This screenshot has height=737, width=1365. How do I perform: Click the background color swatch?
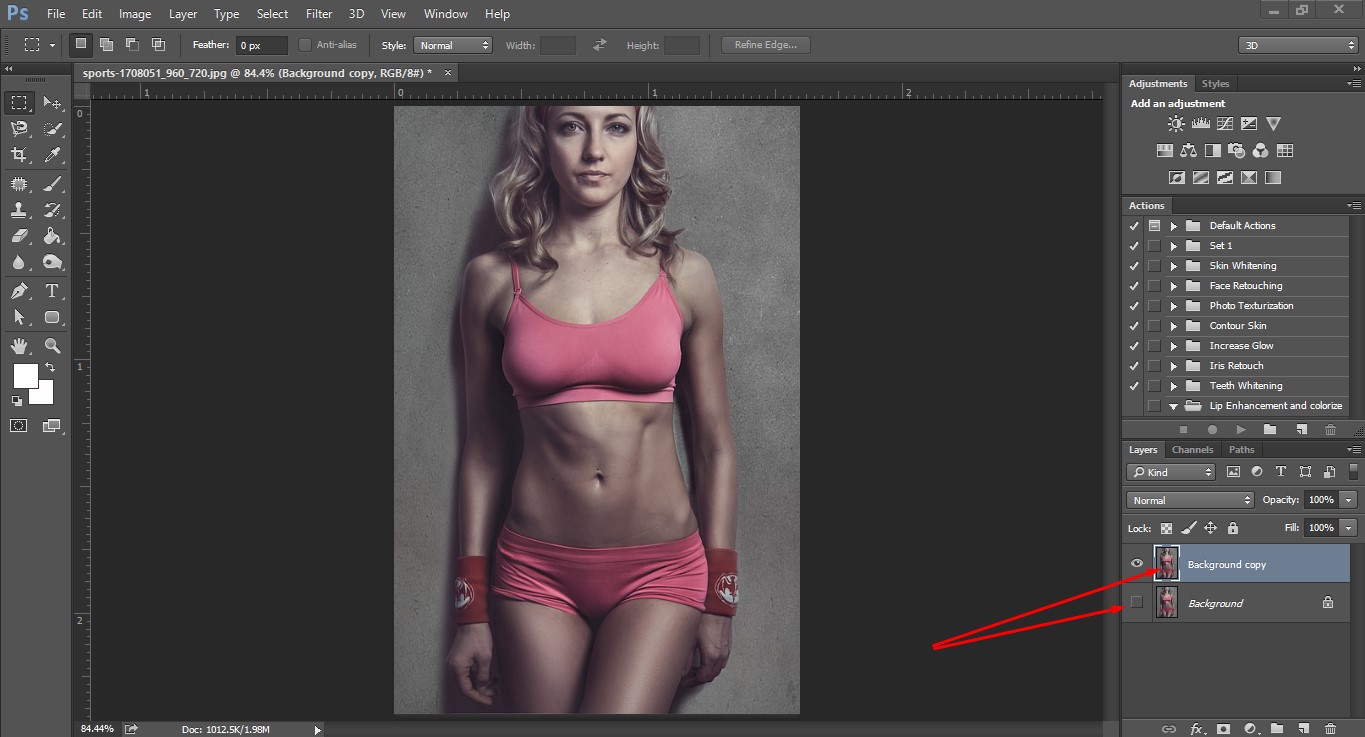(x=44, y=395)
